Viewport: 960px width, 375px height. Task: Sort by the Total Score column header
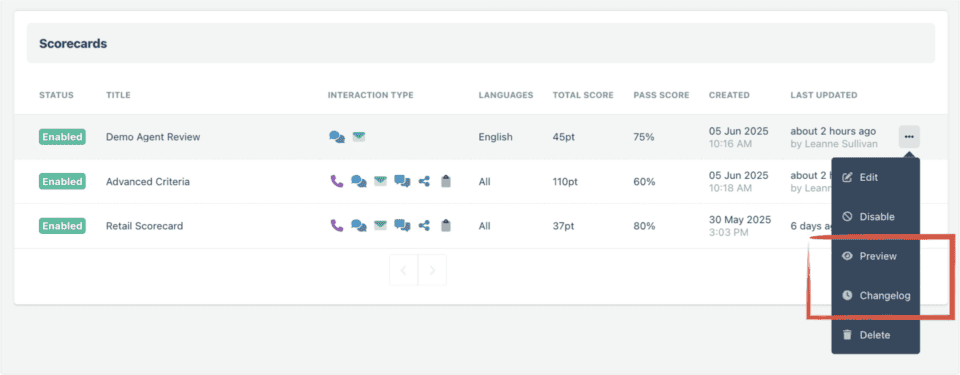(x=583, y=95)
